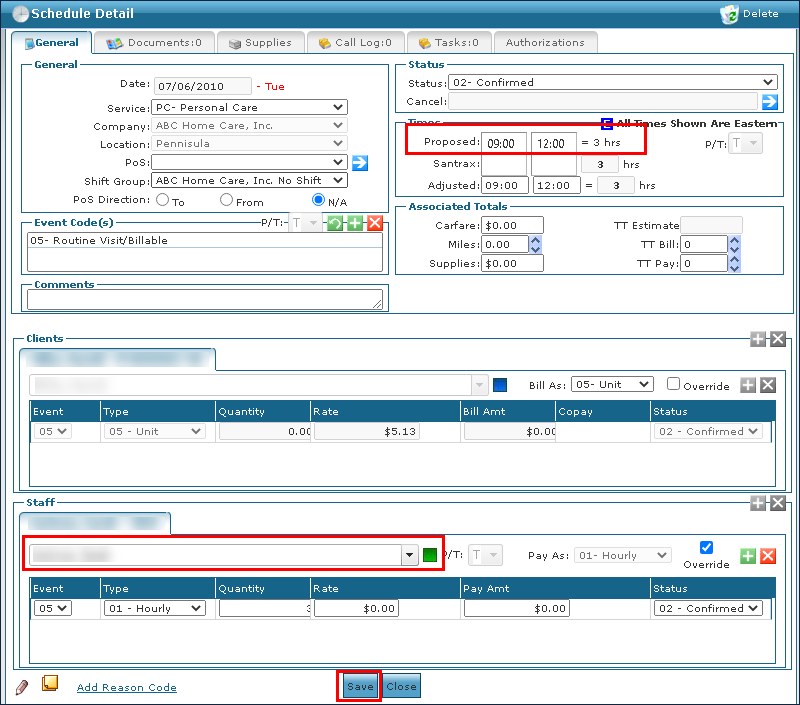
Task: Open the Bill As 05- Unit dropdown
Action: pyautogui.click(x=613, y=384)
